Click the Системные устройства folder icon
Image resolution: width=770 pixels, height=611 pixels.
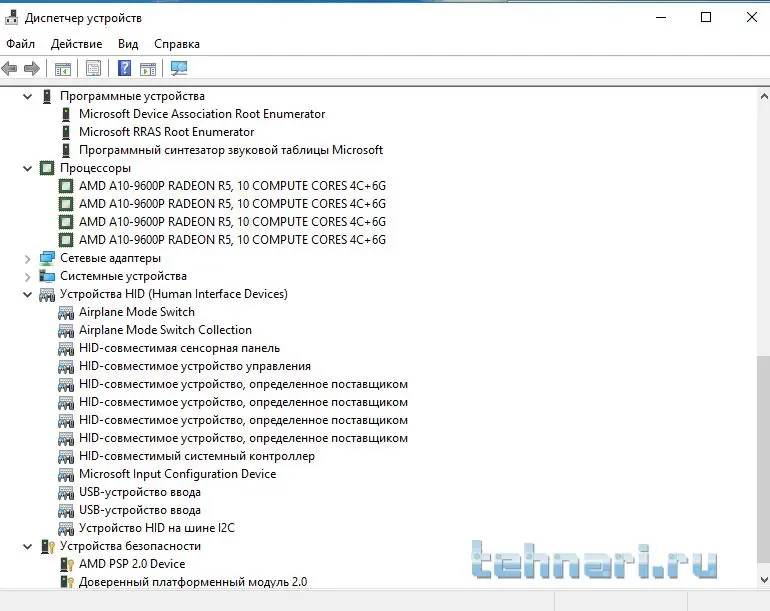click(47, 276)
